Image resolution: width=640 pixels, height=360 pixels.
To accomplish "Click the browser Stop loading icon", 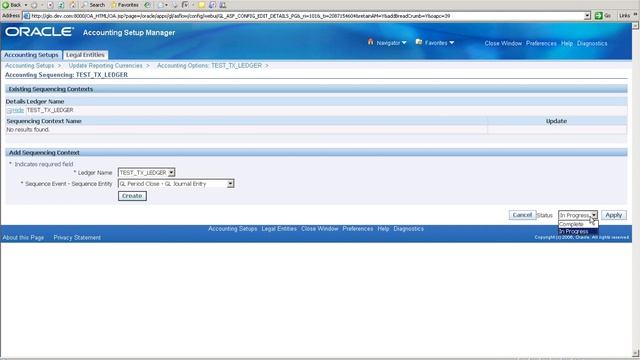I will [x=50, y=5].
